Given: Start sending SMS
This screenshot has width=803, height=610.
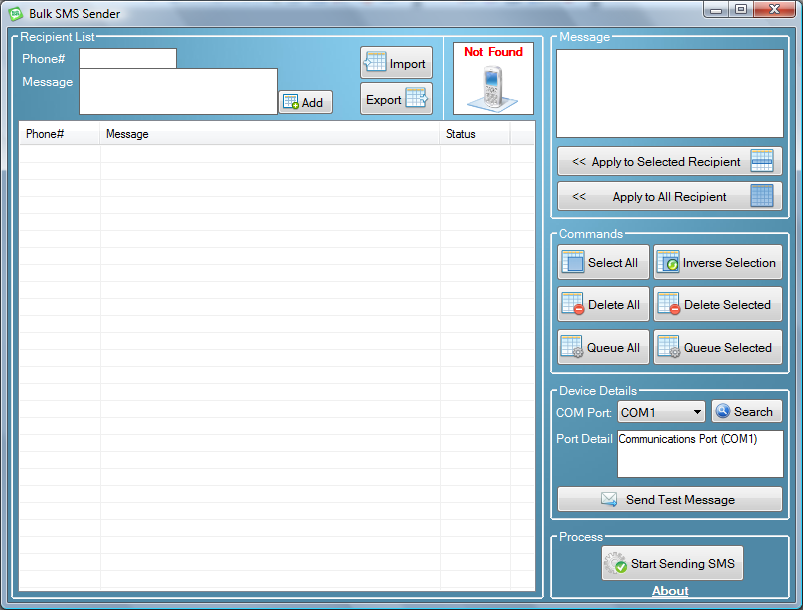Looking at the screenshot, I should point(672,563).
